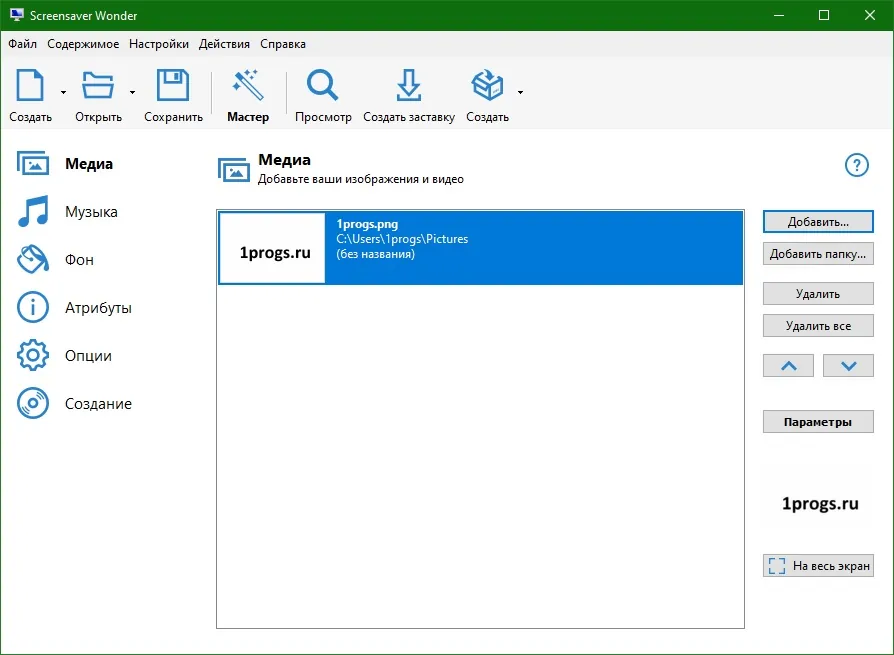Go to the Музыка section label
The image size is (894, 655).
click(91, 211)
